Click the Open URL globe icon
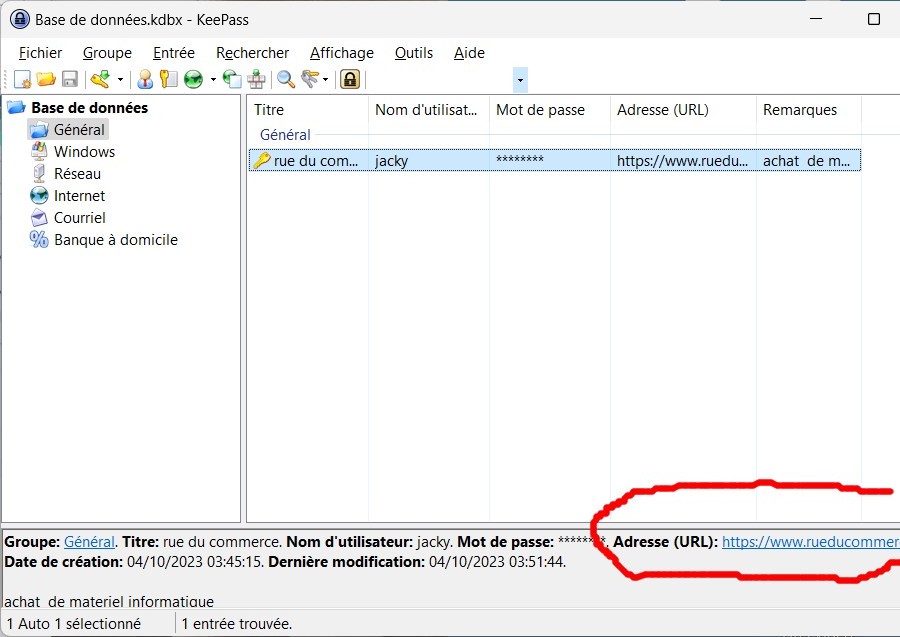 193,79
